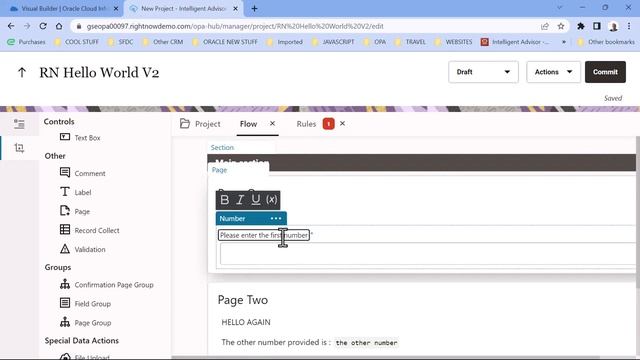
Task: Switch to the Project tab
Action: [200, 124]
